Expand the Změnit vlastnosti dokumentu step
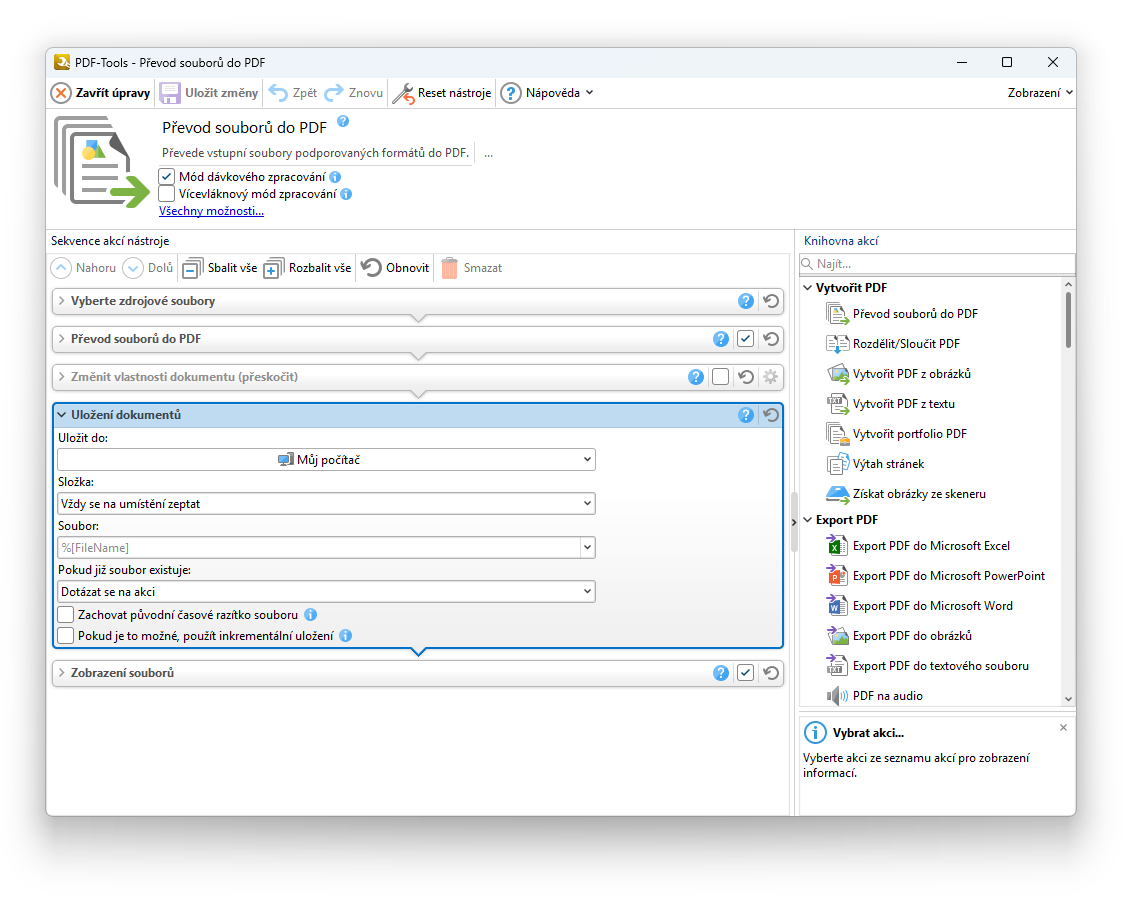The width and height of the screenshot is (1122, 903). (x=62, y=377)
